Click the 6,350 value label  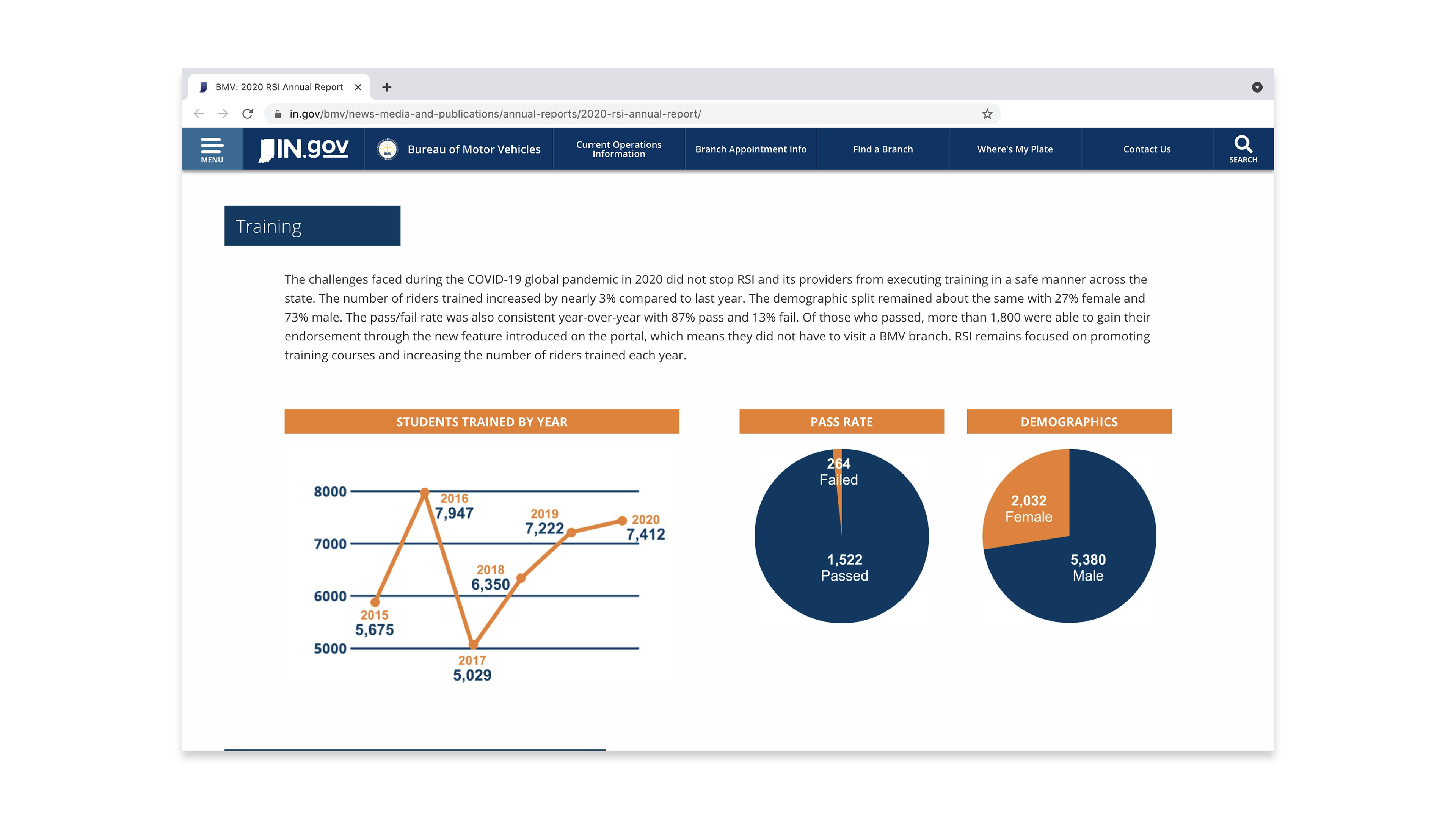[x=491, y=584]
